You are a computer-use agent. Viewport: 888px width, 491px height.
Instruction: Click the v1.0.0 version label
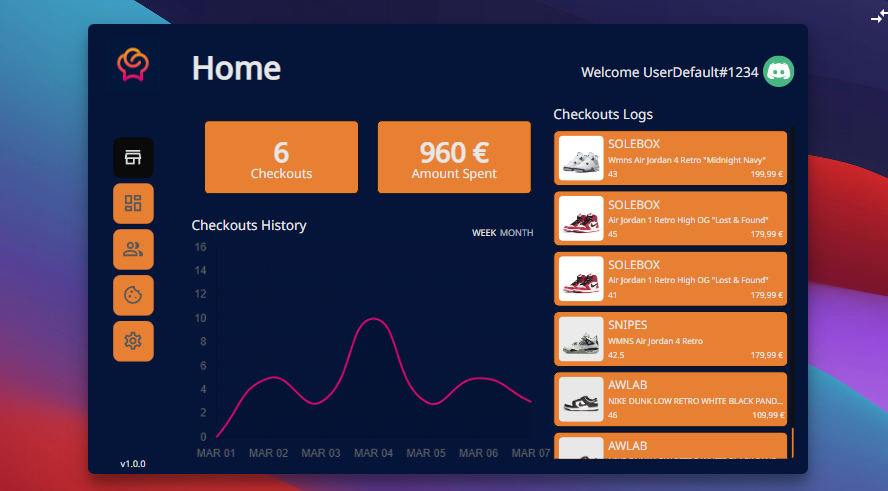pos(133,464)
